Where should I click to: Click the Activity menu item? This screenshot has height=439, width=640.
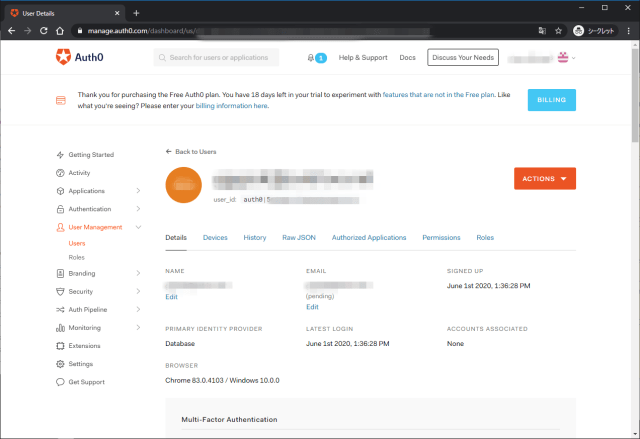pos(79,173)
